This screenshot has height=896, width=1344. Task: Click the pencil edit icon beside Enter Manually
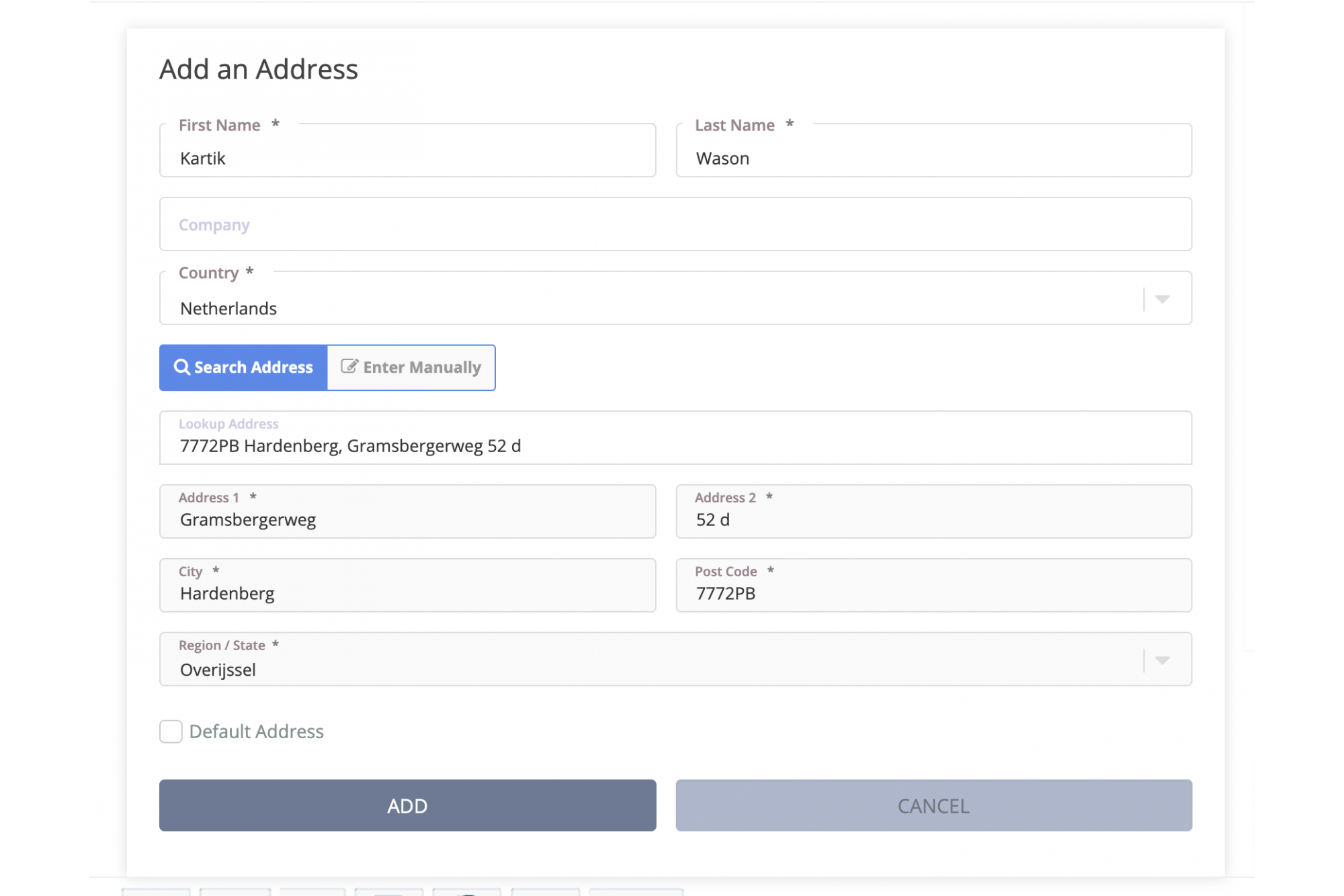point(349,367)
